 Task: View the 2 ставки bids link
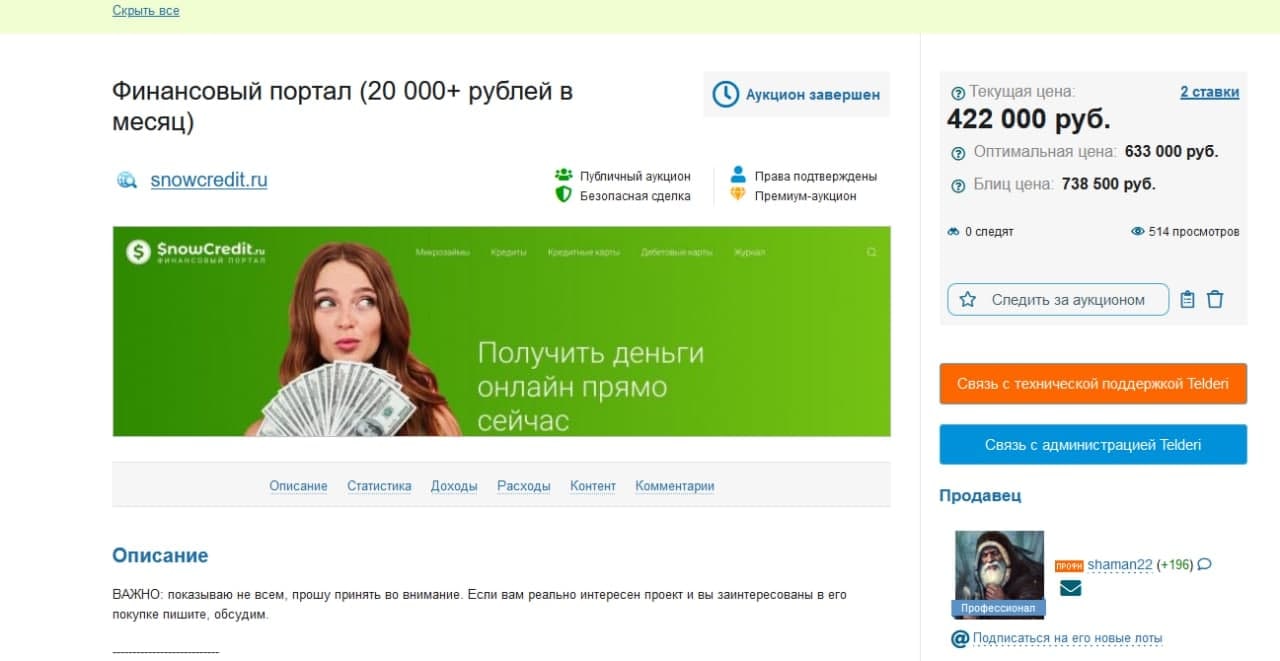pos(1209,92)
